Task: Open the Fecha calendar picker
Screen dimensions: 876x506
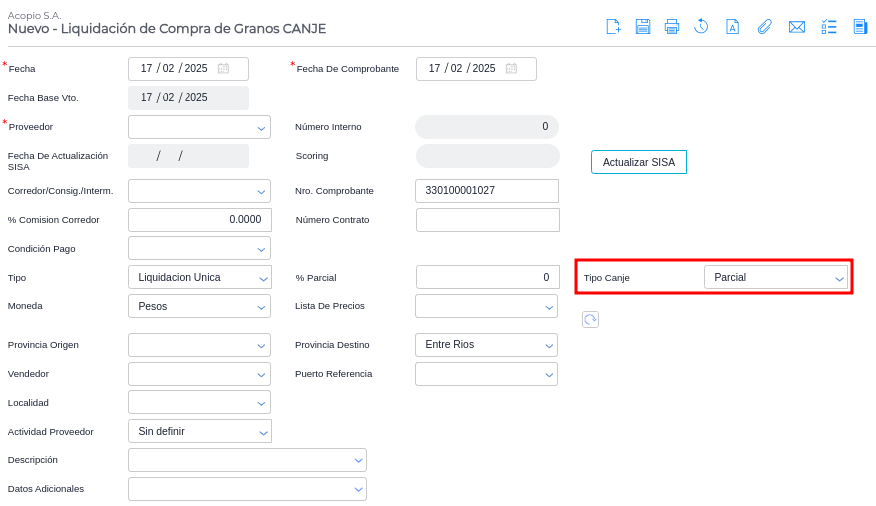Action: click(x=223, y=69)
